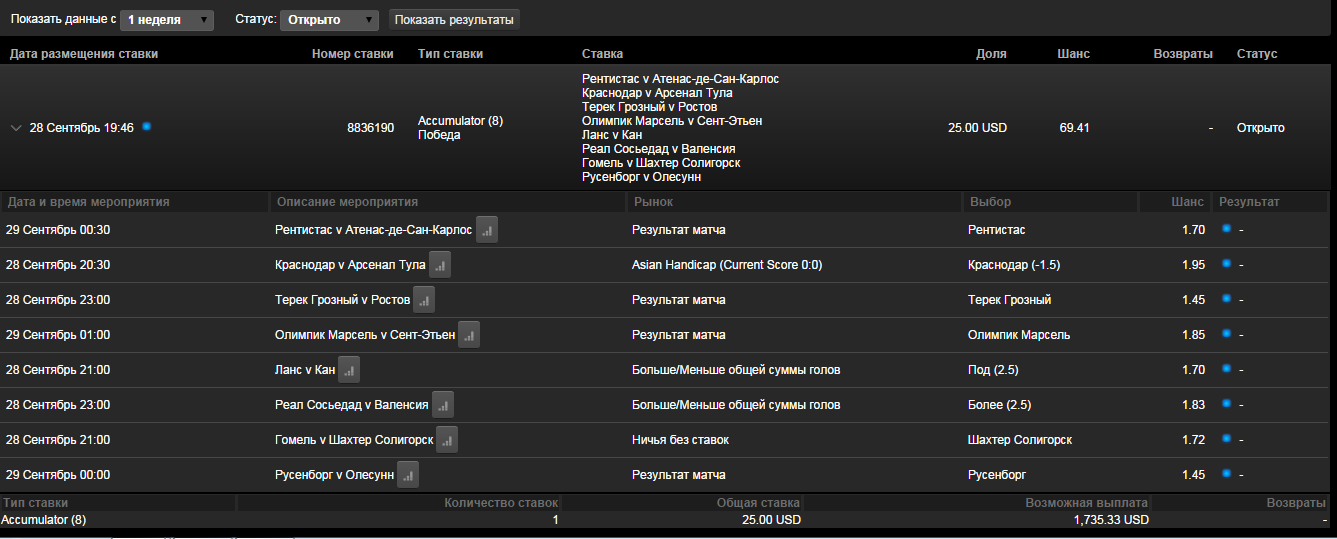Click odds 1.72 in Гомель row
1337x539 pixels.
[x=1193, y=440]
